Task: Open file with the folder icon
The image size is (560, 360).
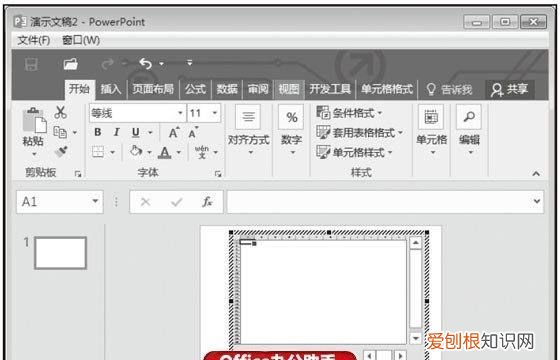Action: tap(71, 64)
